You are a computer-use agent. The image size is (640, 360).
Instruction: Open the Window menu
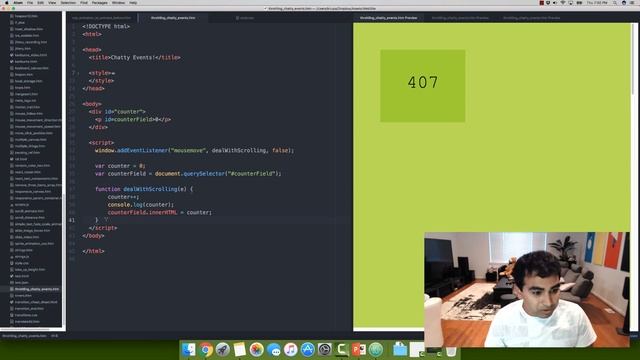[118, 2]
